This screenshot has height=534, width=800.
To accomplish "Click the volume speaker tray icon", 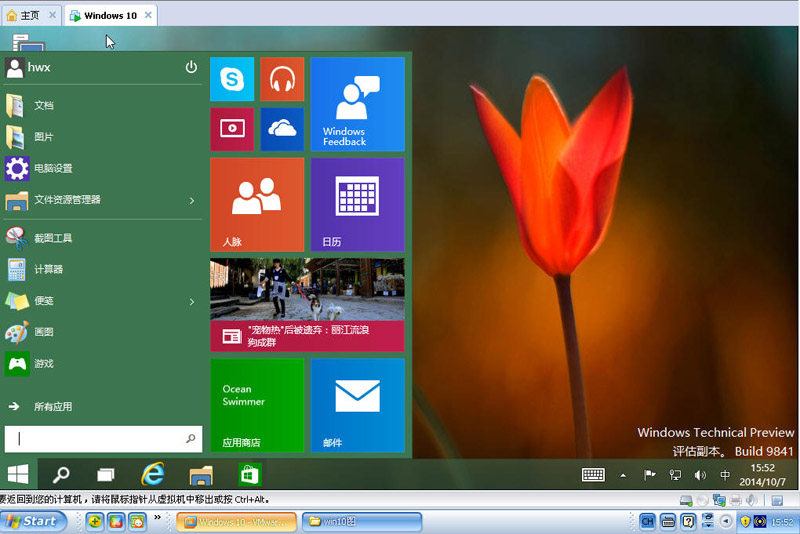I will [x=700, y=475].
